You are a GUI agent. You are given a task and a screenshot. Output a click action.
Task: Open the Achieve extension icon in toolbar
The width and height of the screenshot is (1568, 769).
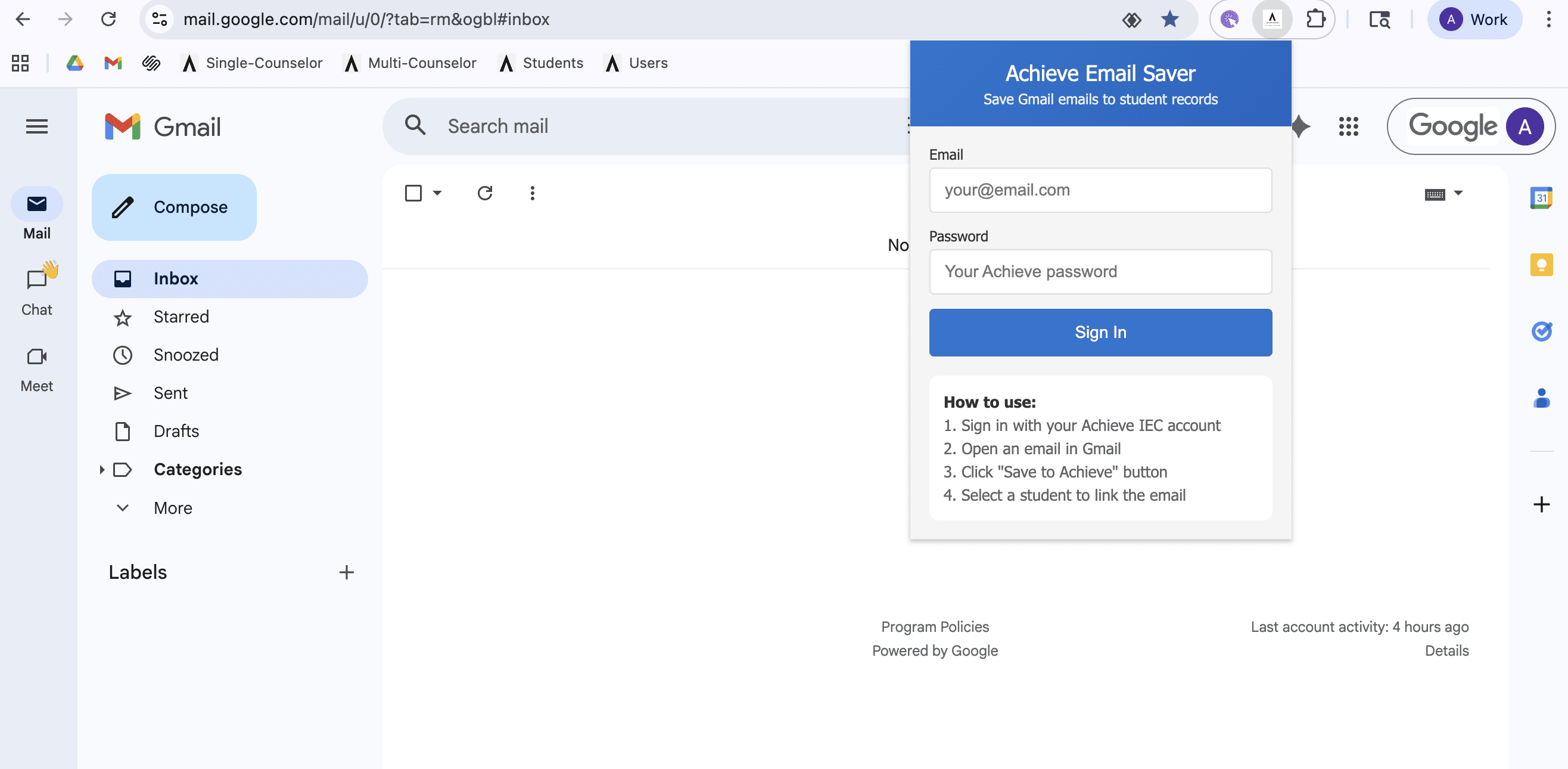tap(1271, 20)
